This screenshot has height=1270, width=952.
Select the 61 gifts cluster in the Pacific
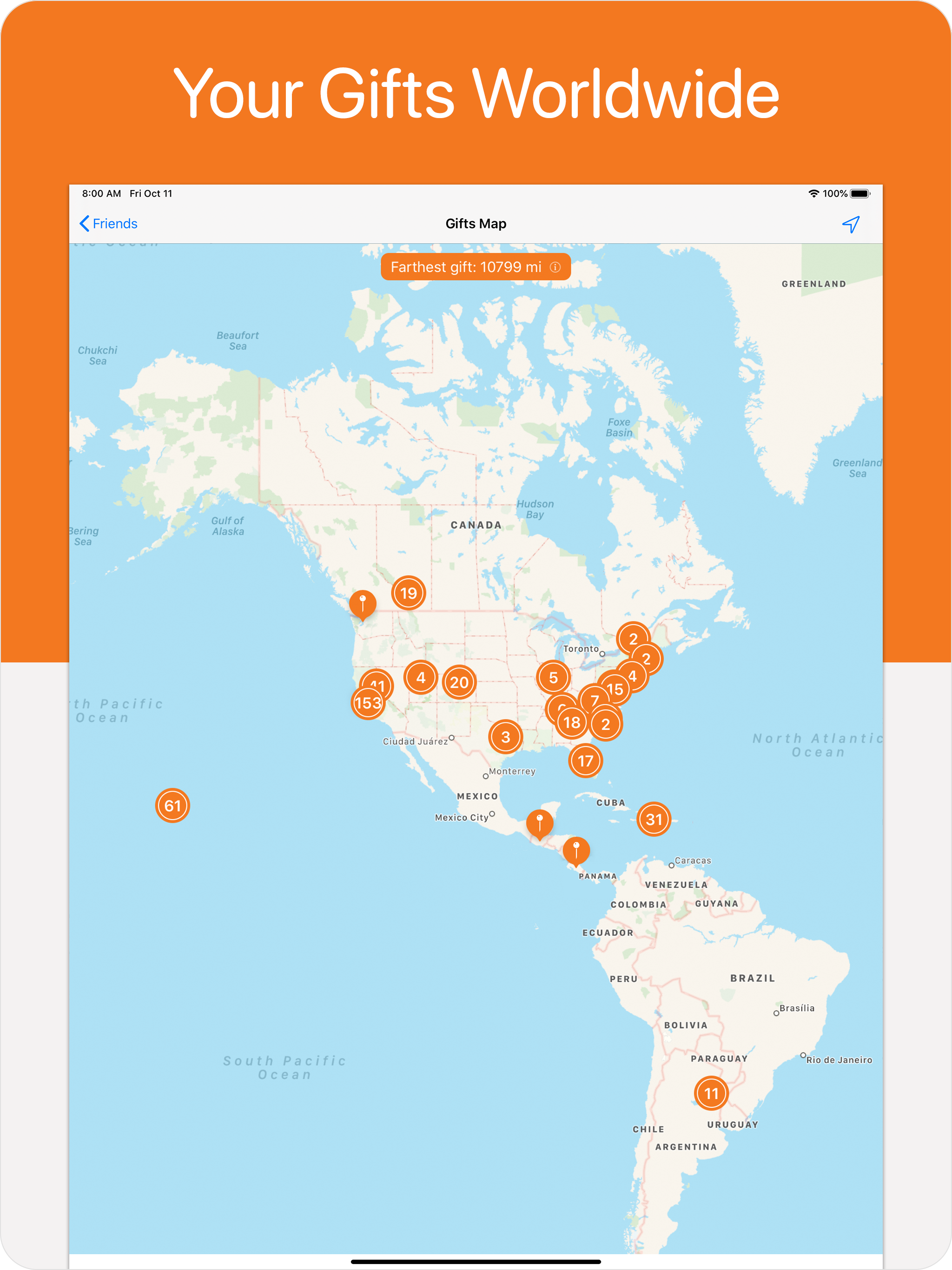click(172, 806)
